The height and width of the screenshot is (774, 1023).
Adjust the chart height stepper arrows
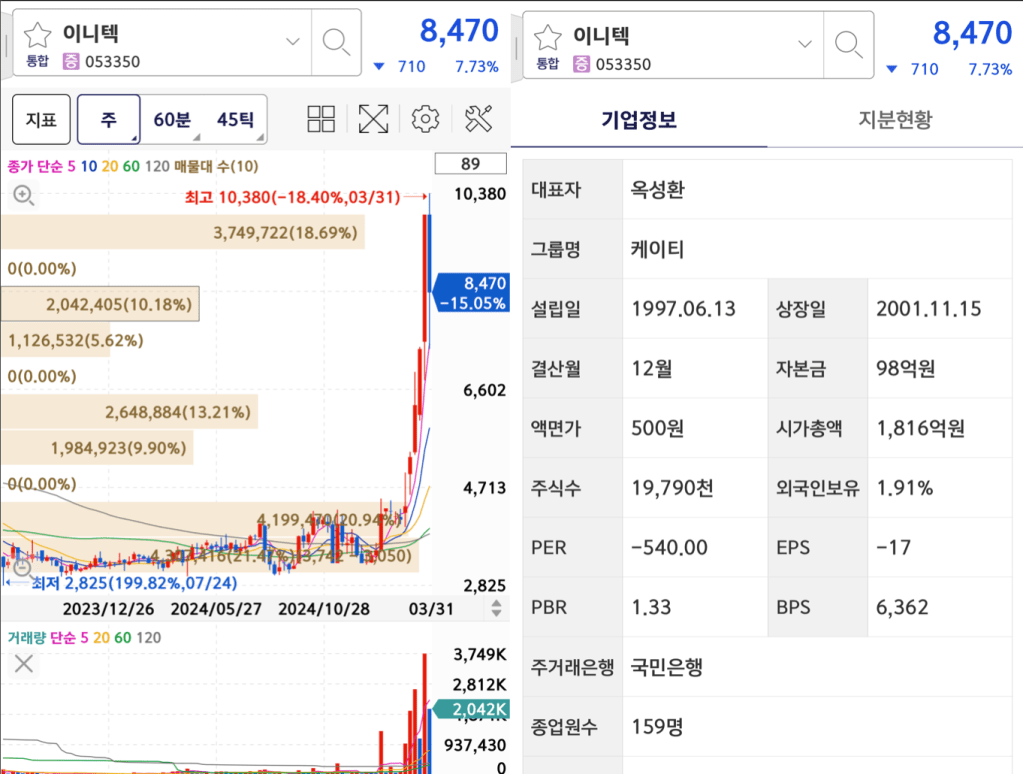coord(496,608)
